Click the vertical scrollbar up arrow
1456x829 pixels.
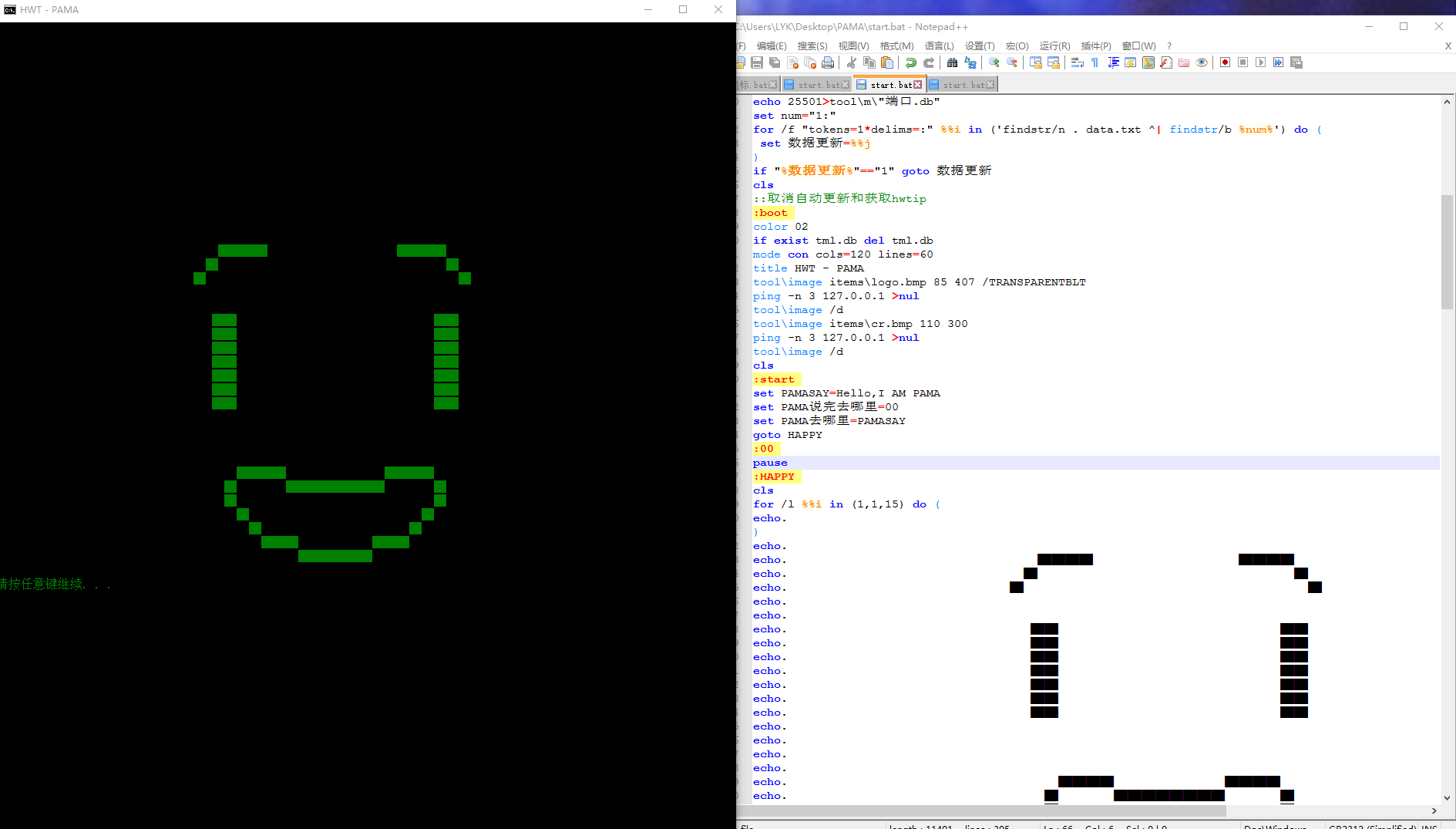(1447, 102)
